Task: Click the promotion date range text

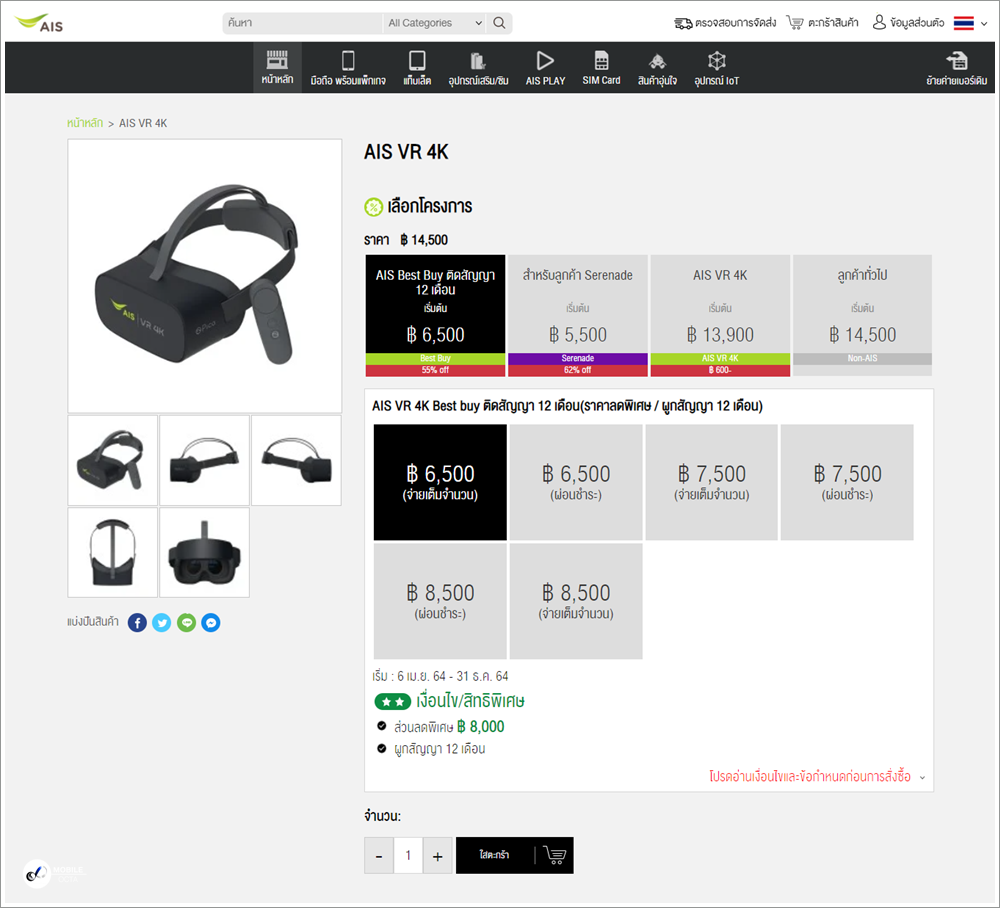Action: [440, 676]
